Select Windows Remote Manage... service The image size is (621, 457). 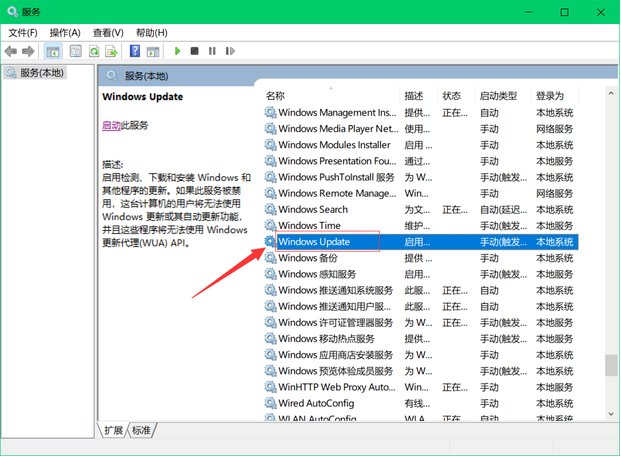coord(421,194)
